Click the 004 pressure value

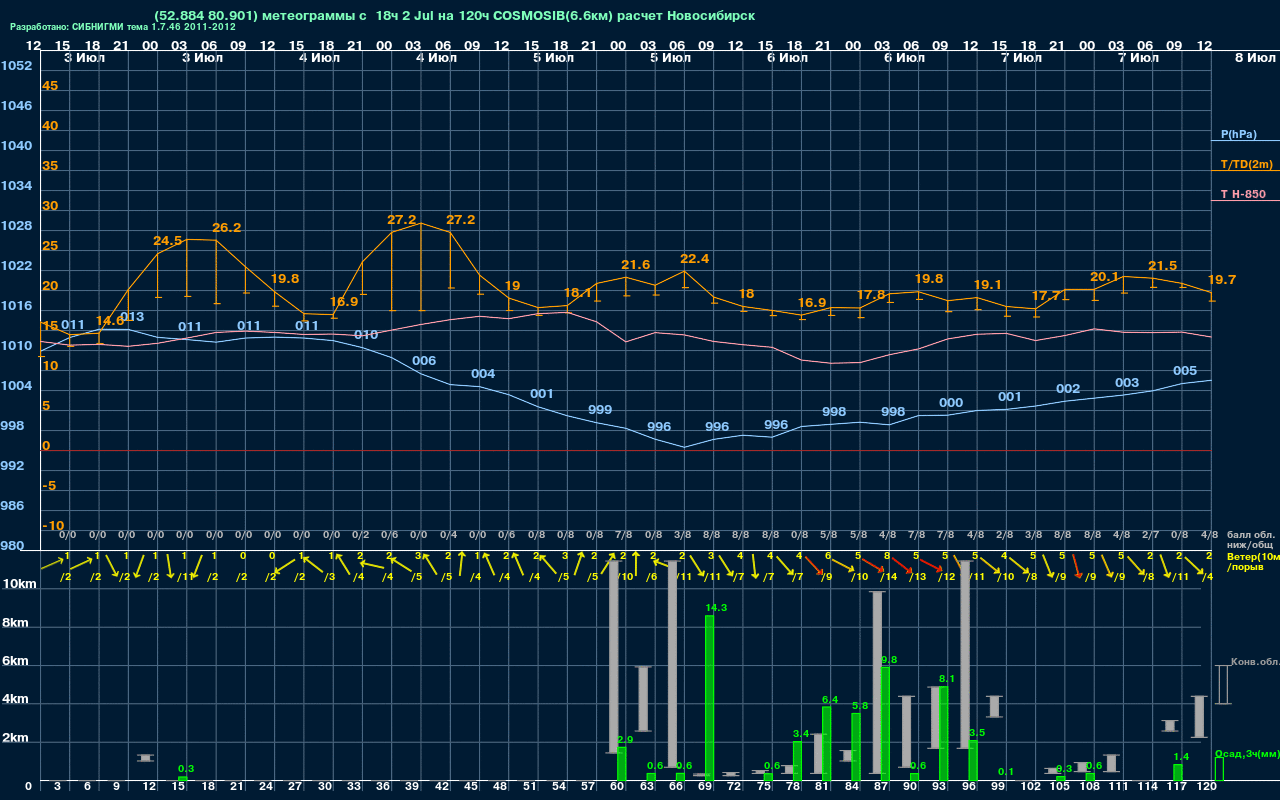pos(483,374)
